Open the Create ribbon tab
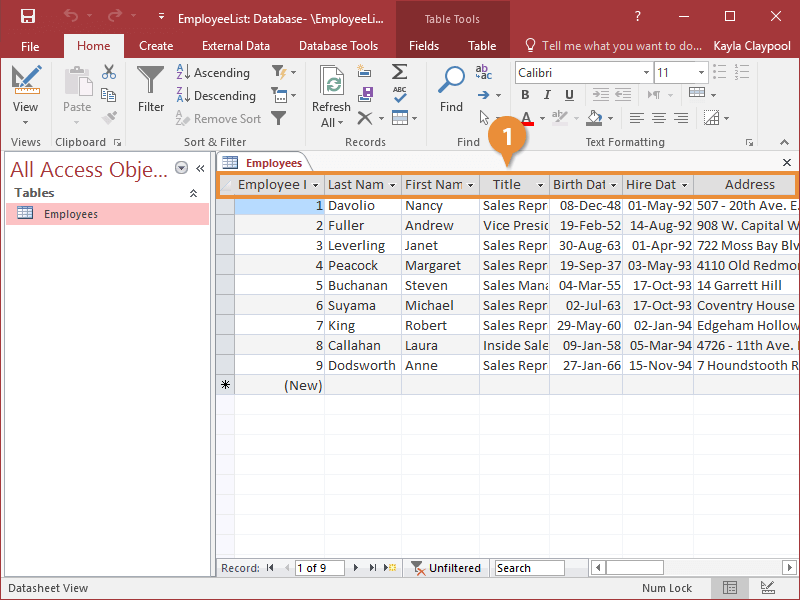 click(x=156, y=46)
